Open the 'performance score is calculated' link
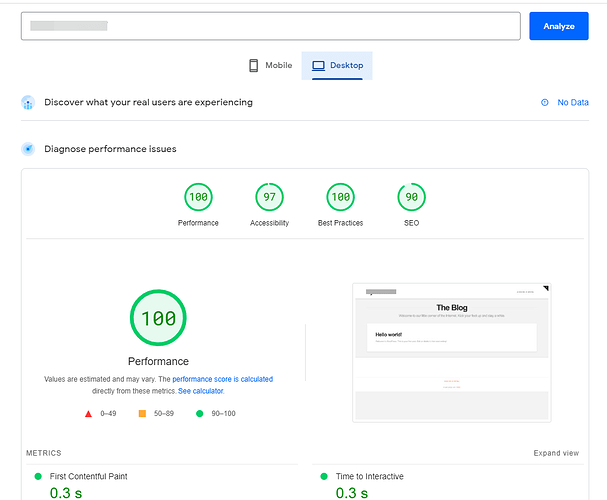Image resolution: width=607 pixels, height=500 pixels. click(x=222, y=379)
